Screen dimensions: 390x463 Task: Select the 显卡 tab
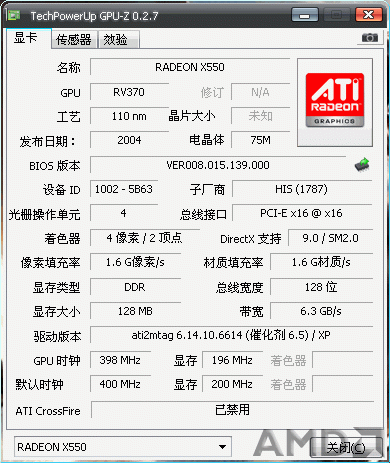[x=28, y=38]
